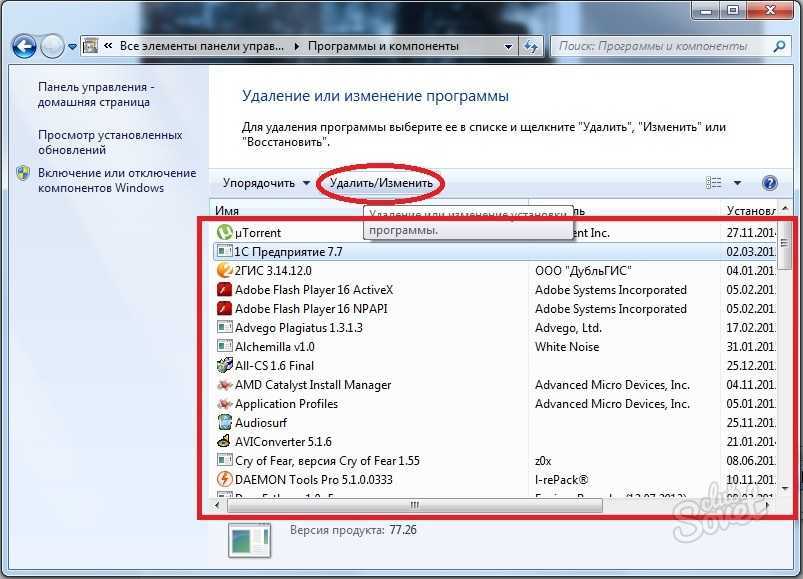Click the Control Panel icon in address bar

(90, 46)
